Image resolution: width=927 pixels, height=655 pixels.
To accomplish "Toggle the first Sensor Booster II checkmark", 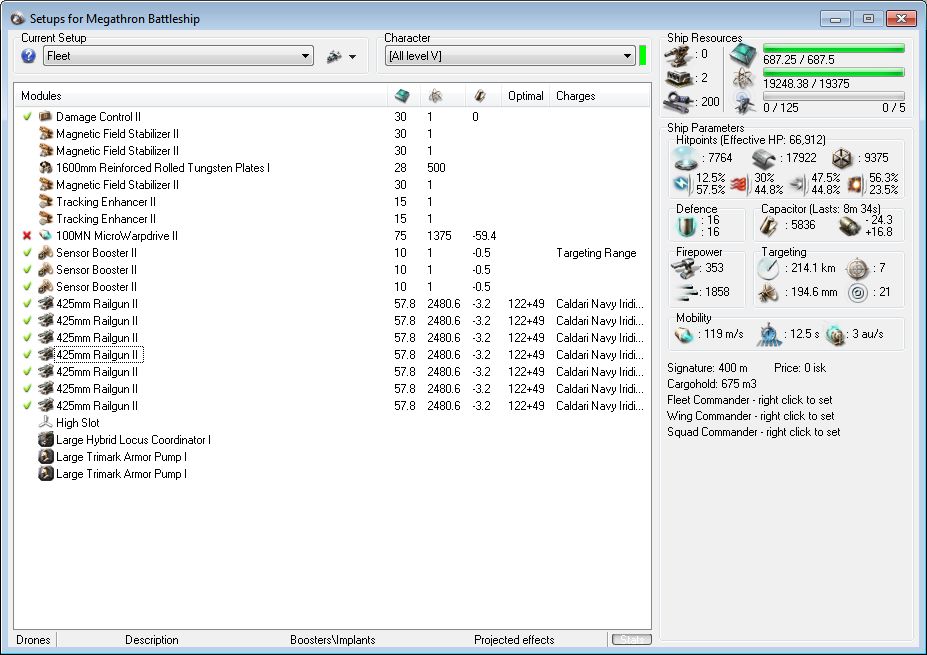I will coord(27,253).
